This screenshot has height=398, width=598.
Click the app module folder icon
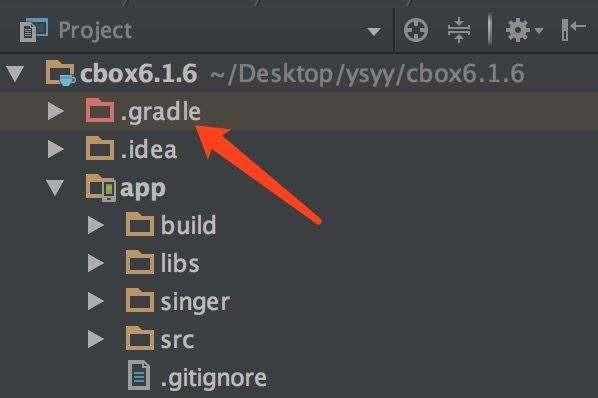coord(100,187)
